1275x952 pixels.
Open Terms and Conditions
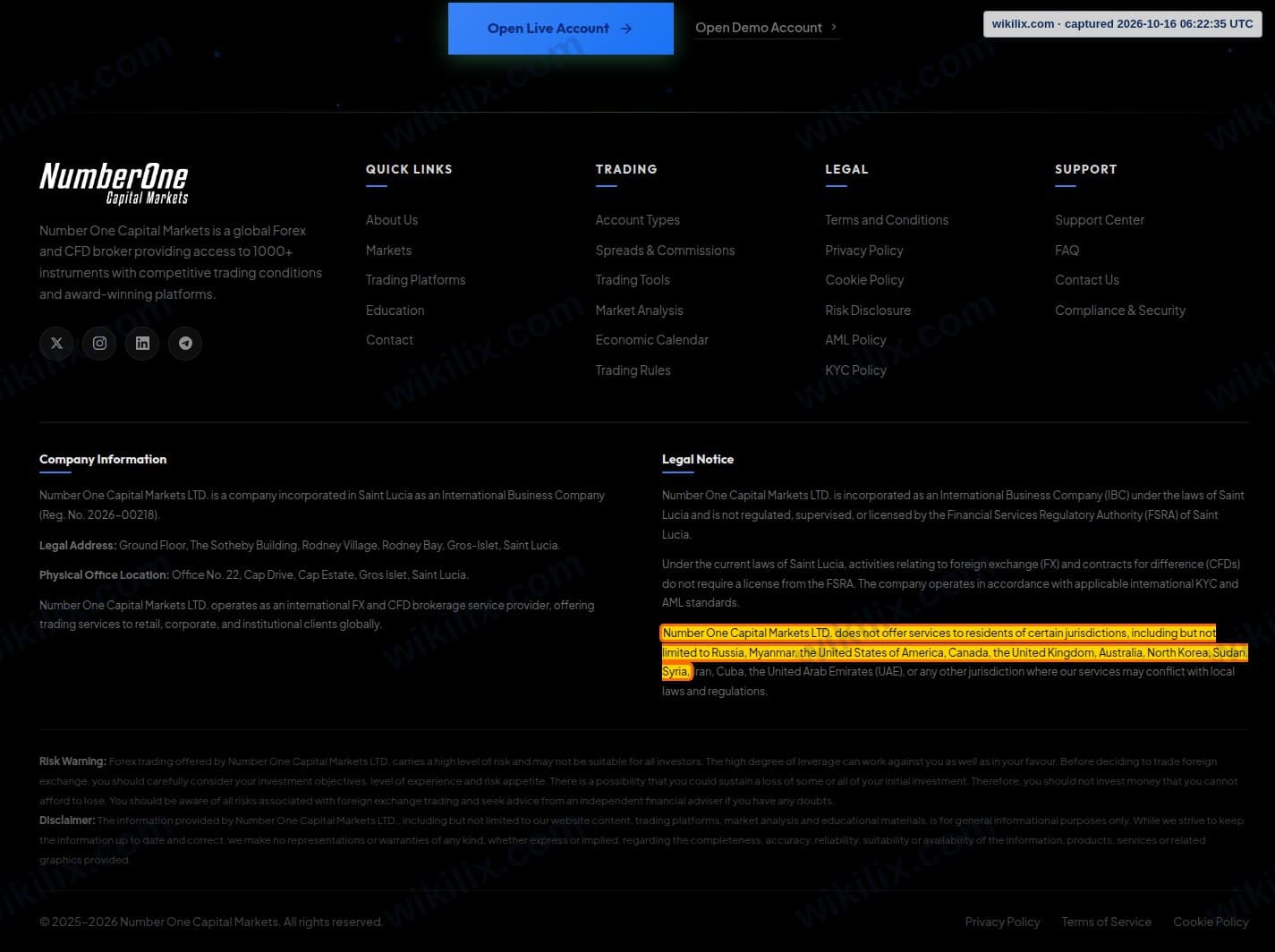(887, 220)
